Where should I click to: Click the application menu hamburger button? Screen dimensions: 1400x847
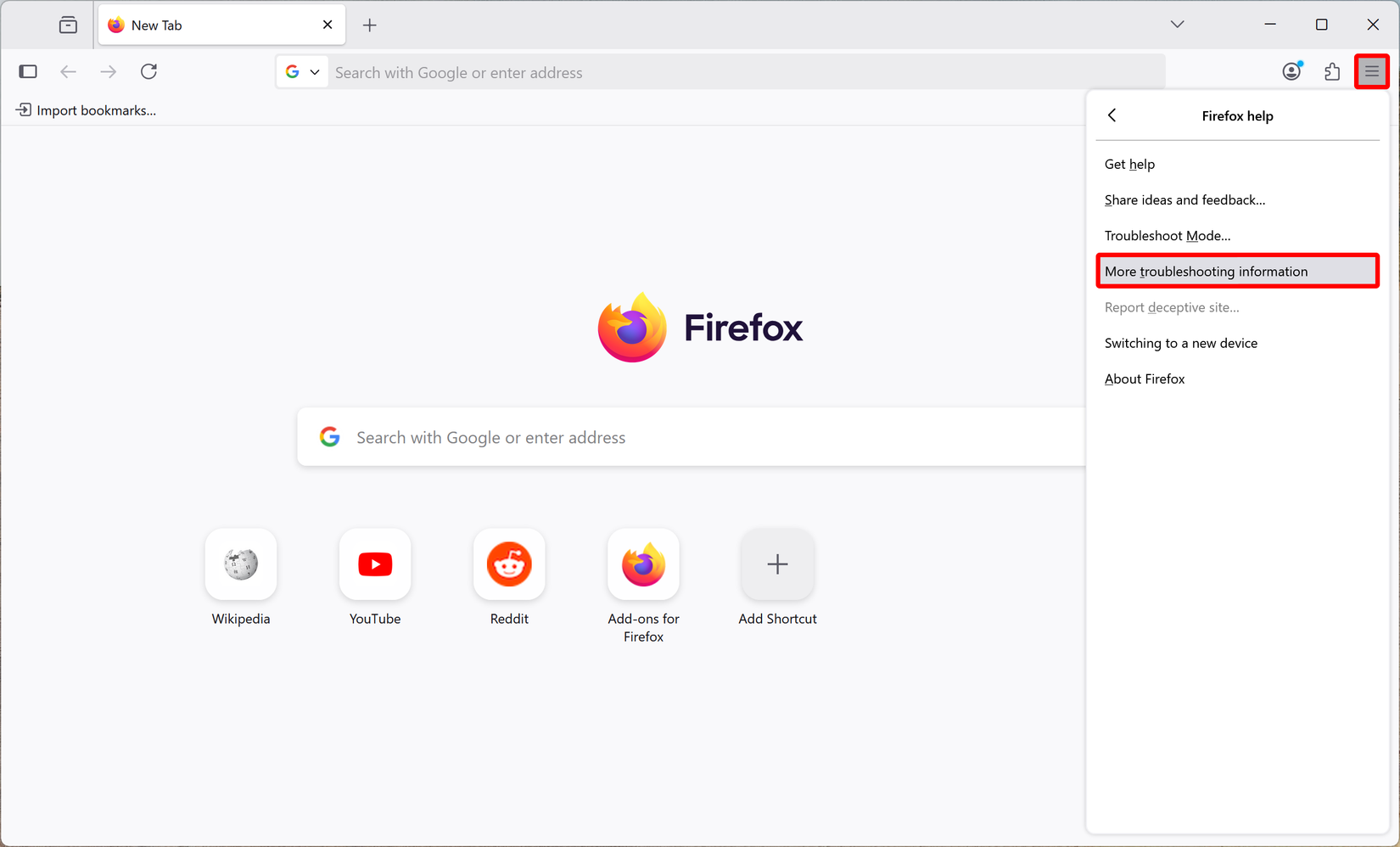coord(1371,71)
